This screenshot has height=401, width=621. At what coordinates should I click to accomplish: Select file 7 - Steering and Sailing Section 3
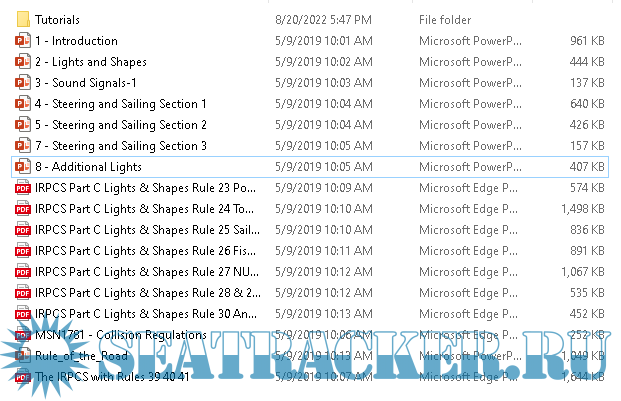[x=120, y=146]
